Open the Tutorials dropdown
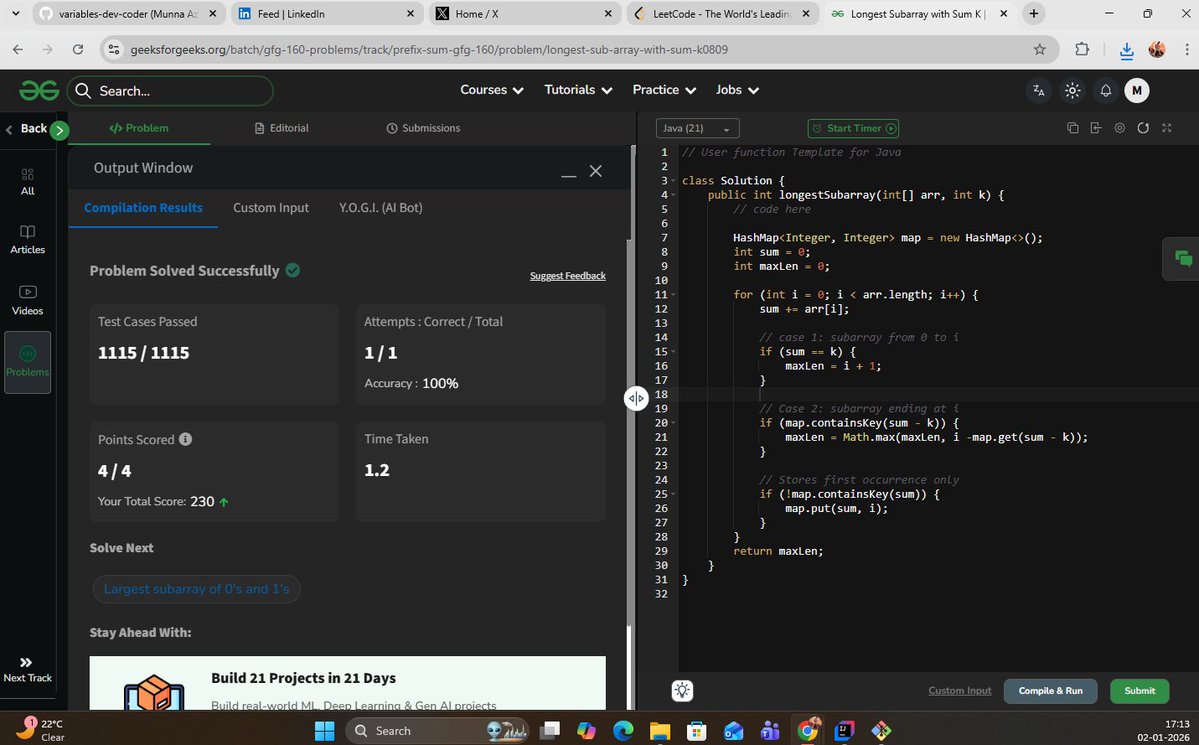1199x745 pixels. 578,90
